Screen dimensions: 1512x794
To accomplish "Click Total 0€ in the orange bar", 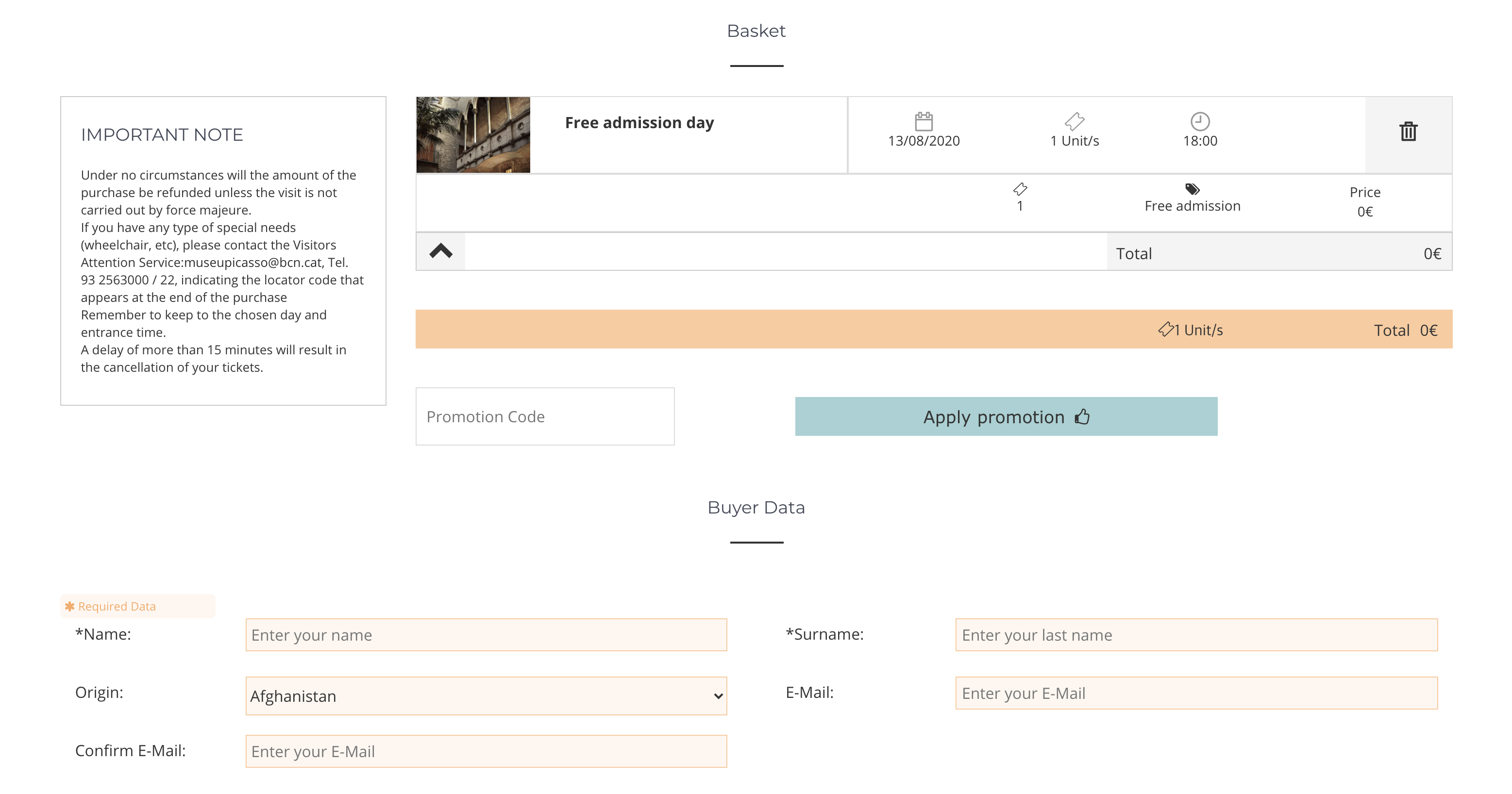I will (x=1405, y=331).
